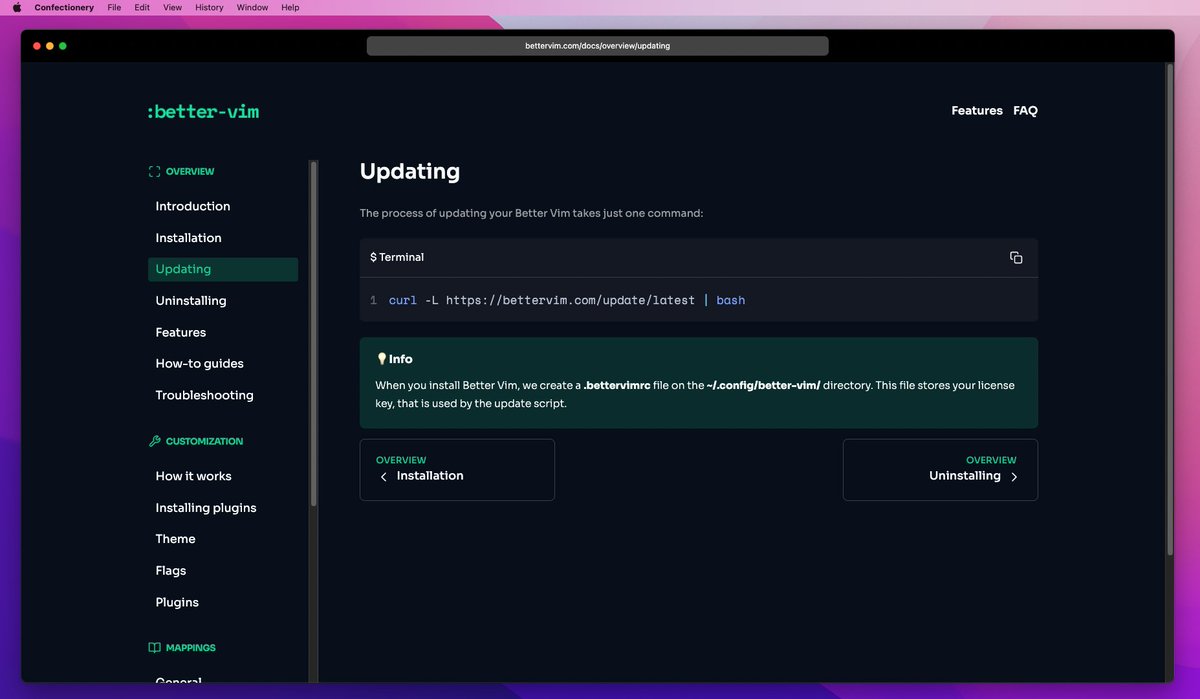Click the Customization wrench icon
Screen dimensions: 1200x699
click(x=154, y=441)
